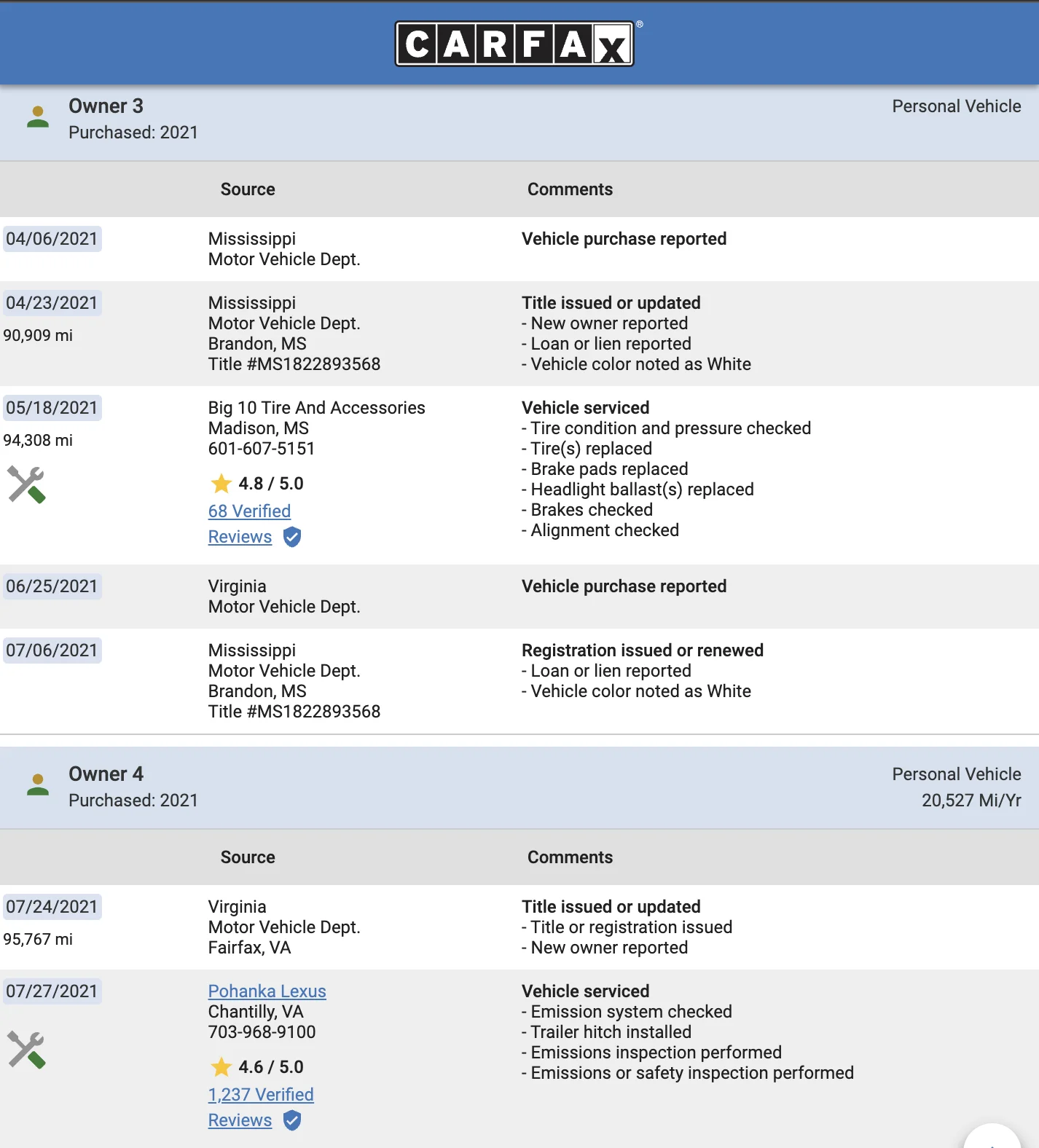This screenshot has width=1039, height=1148.
Task: Click the gold star beside 4.6 / 5.0
Action: [221, 1067]
